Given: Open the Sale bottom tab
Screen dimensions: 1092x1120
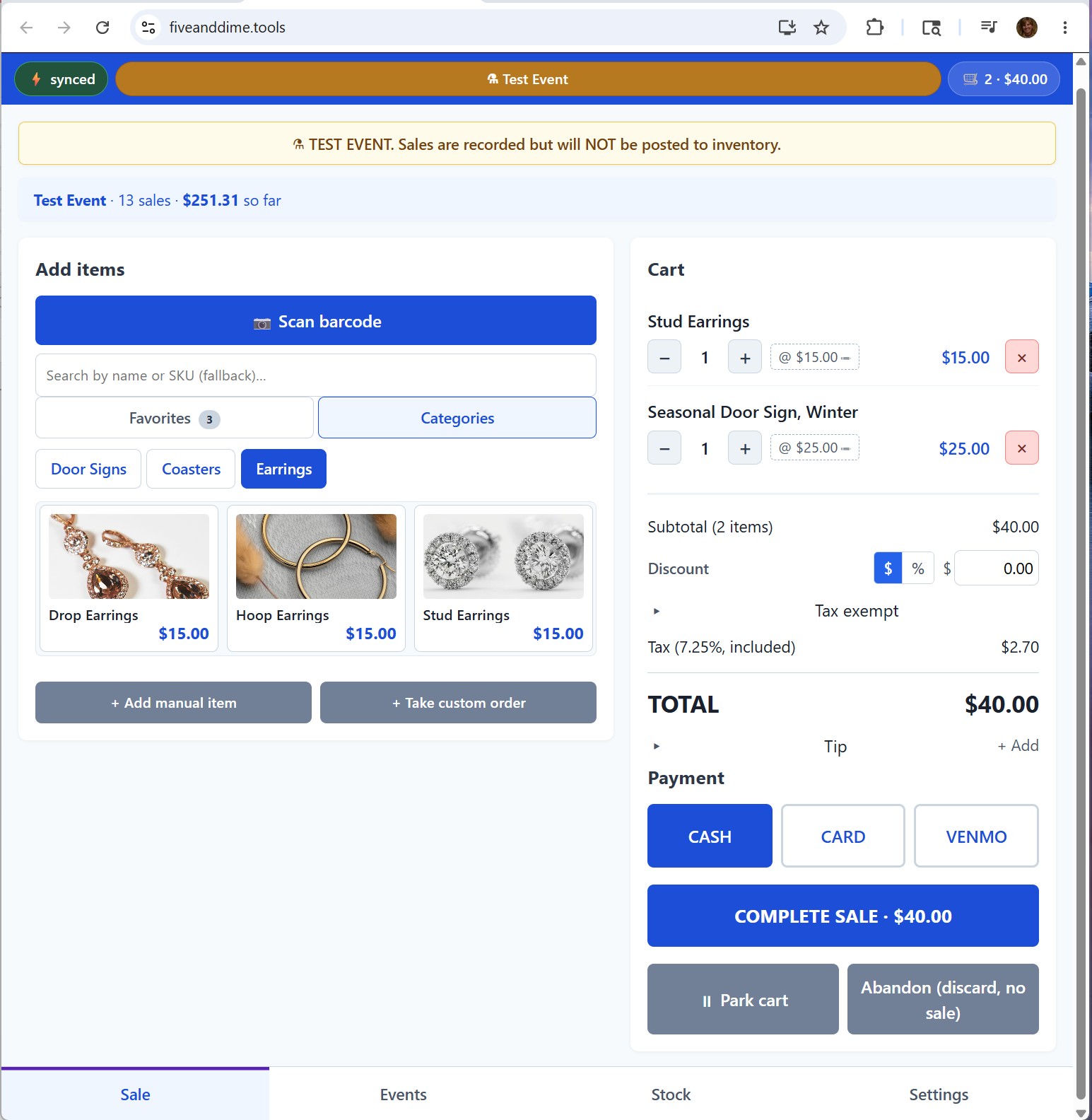Looking at the screenshot, I should tap(135, 1095).
